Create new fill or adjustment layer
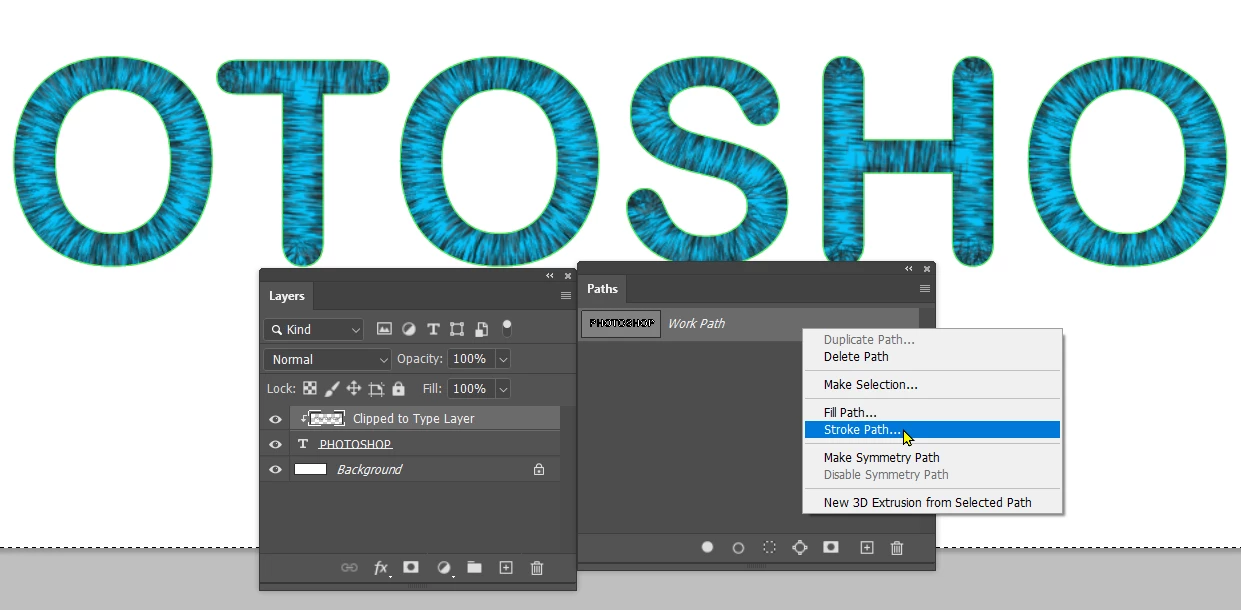Screen dimensions: 1241x610 coord(444,568)
